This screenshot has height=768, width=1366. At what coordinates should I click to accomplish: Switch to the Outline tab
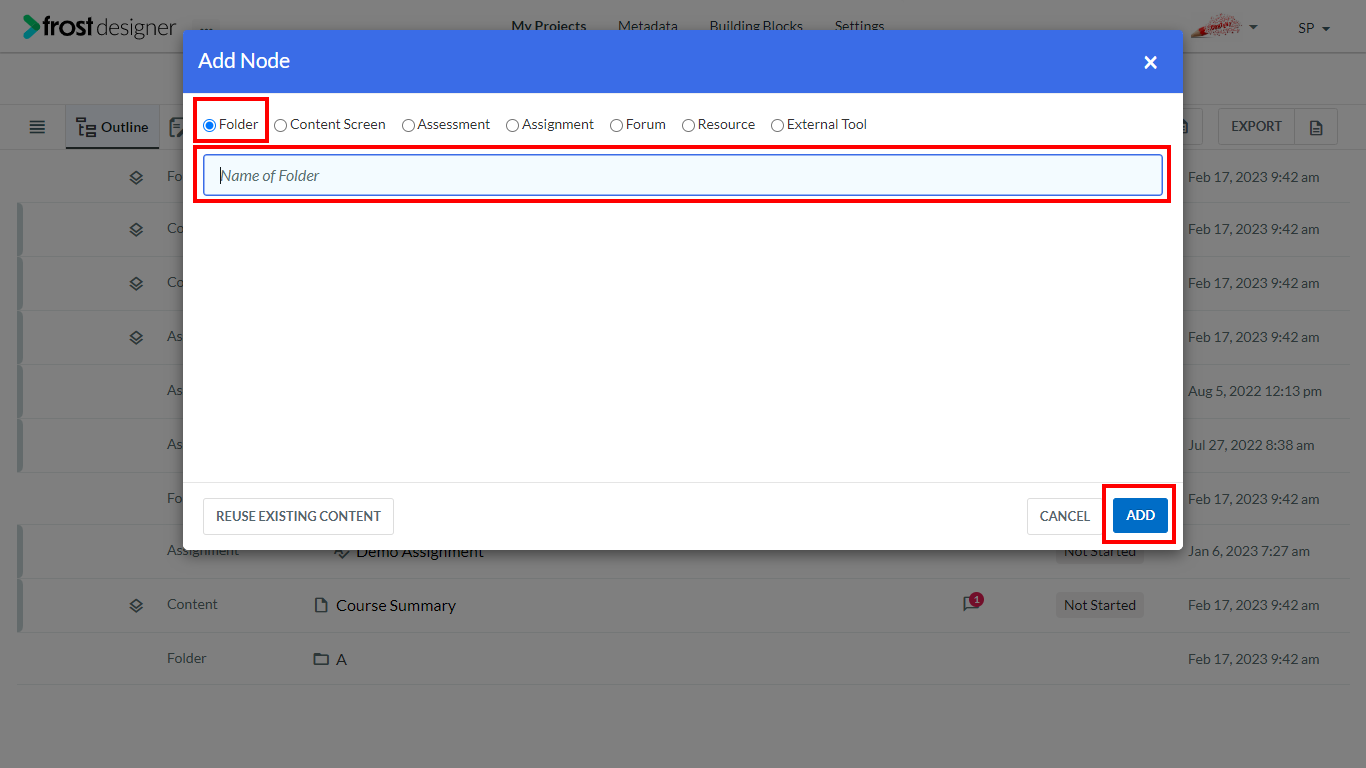113,127
